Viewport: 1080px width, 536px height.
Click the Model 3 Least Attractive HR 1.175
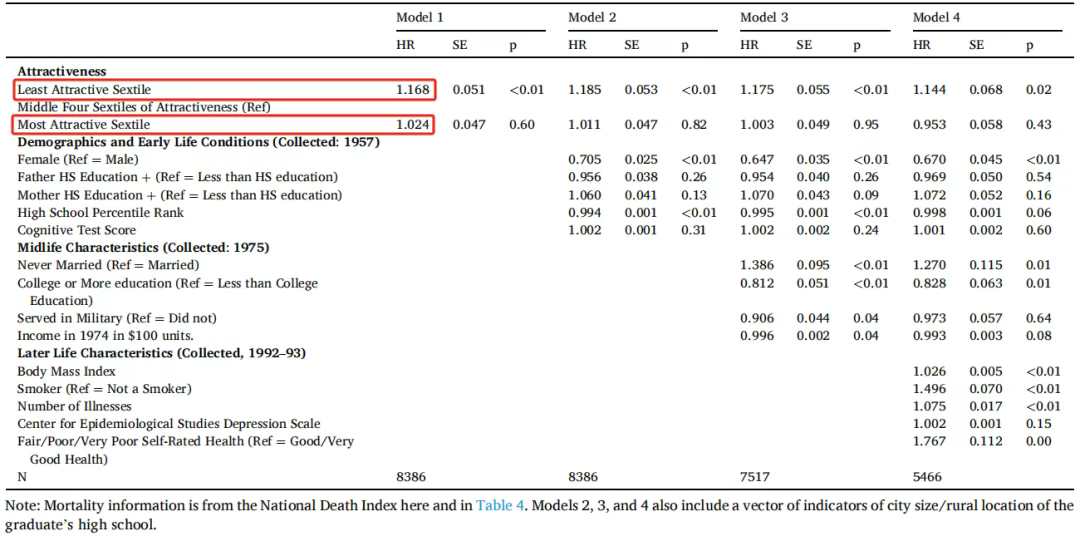[x=757, y=90]
